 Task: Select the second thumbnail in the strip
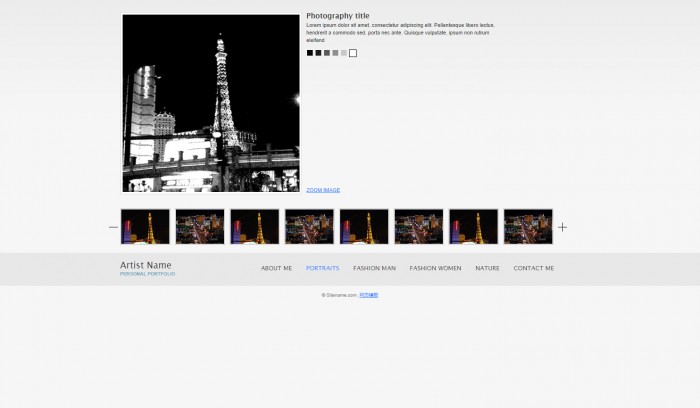tap(200, 227)
